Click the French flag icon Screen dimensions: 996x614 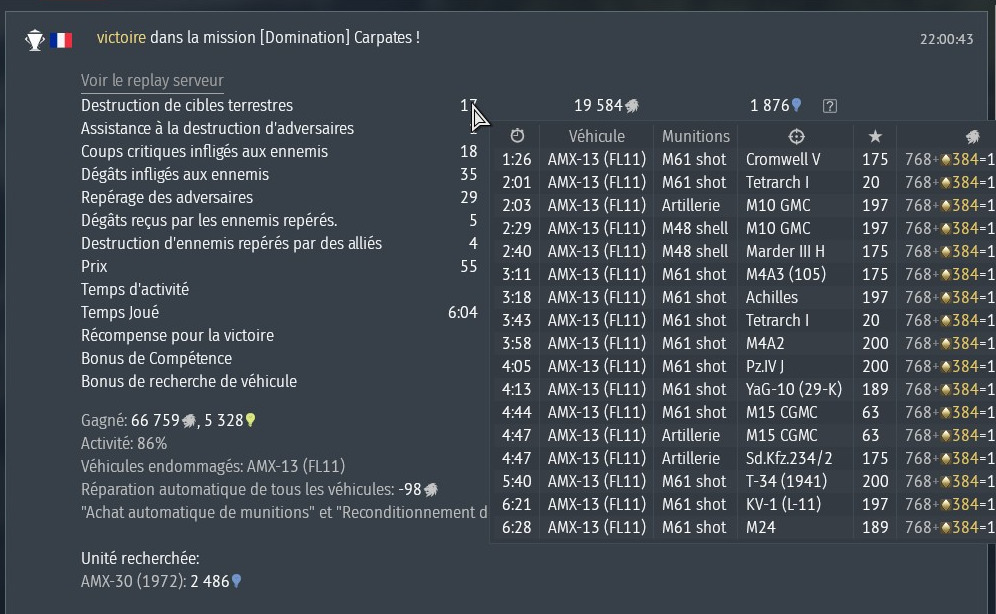click(61, 40)
